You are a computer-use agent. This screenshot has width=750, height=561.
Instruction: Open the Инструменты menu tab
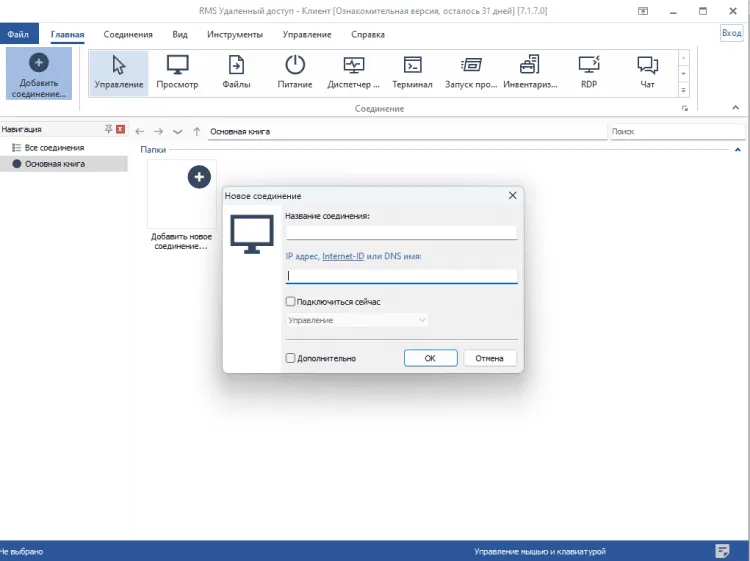[235, 34]
